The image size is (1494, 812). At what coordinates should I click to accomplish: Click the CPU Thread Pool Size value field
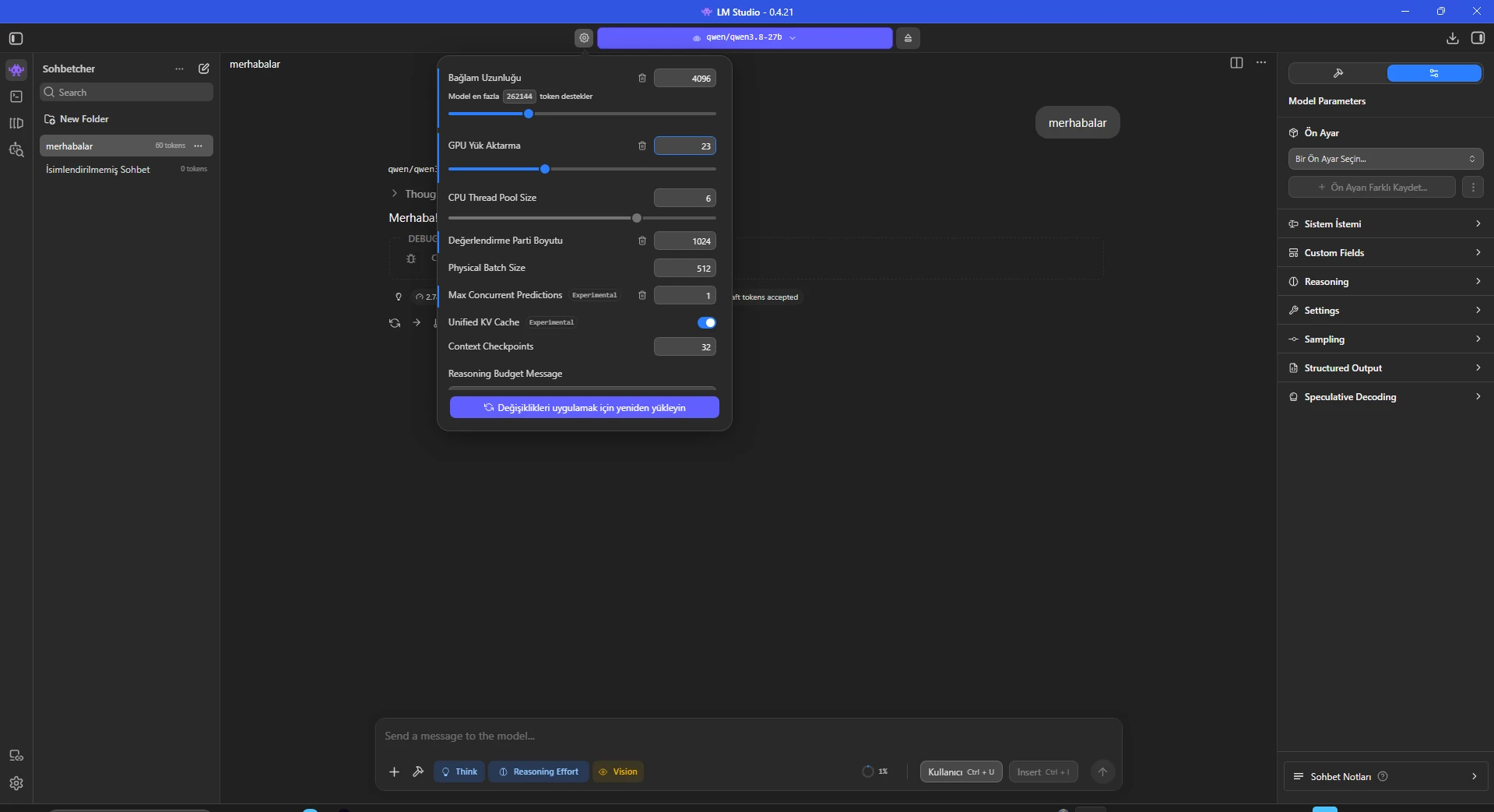point(685,198)
